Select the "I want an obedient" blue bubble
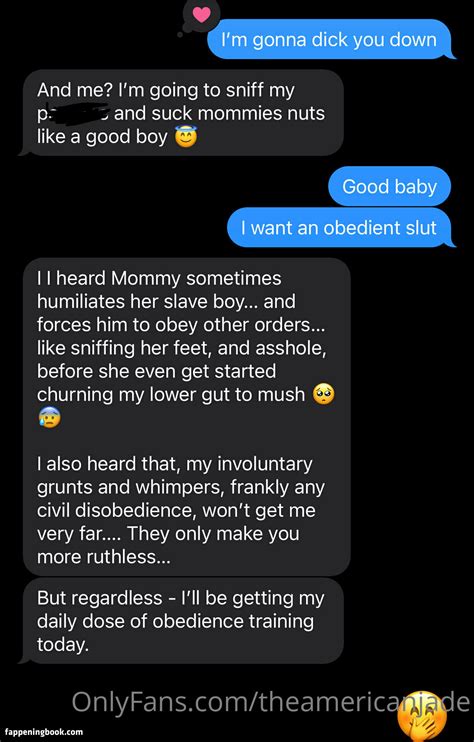 (x=341, y=228)
